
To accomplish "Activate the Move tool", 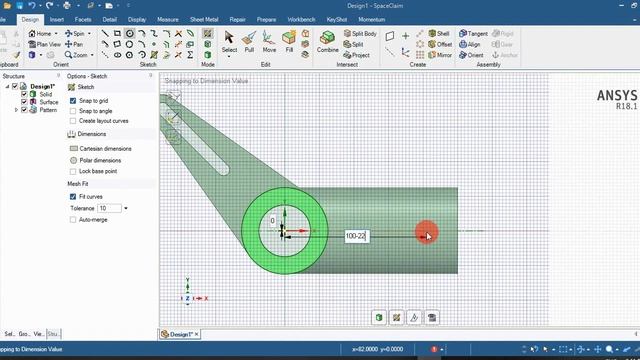I will click(x=269, y=42).
